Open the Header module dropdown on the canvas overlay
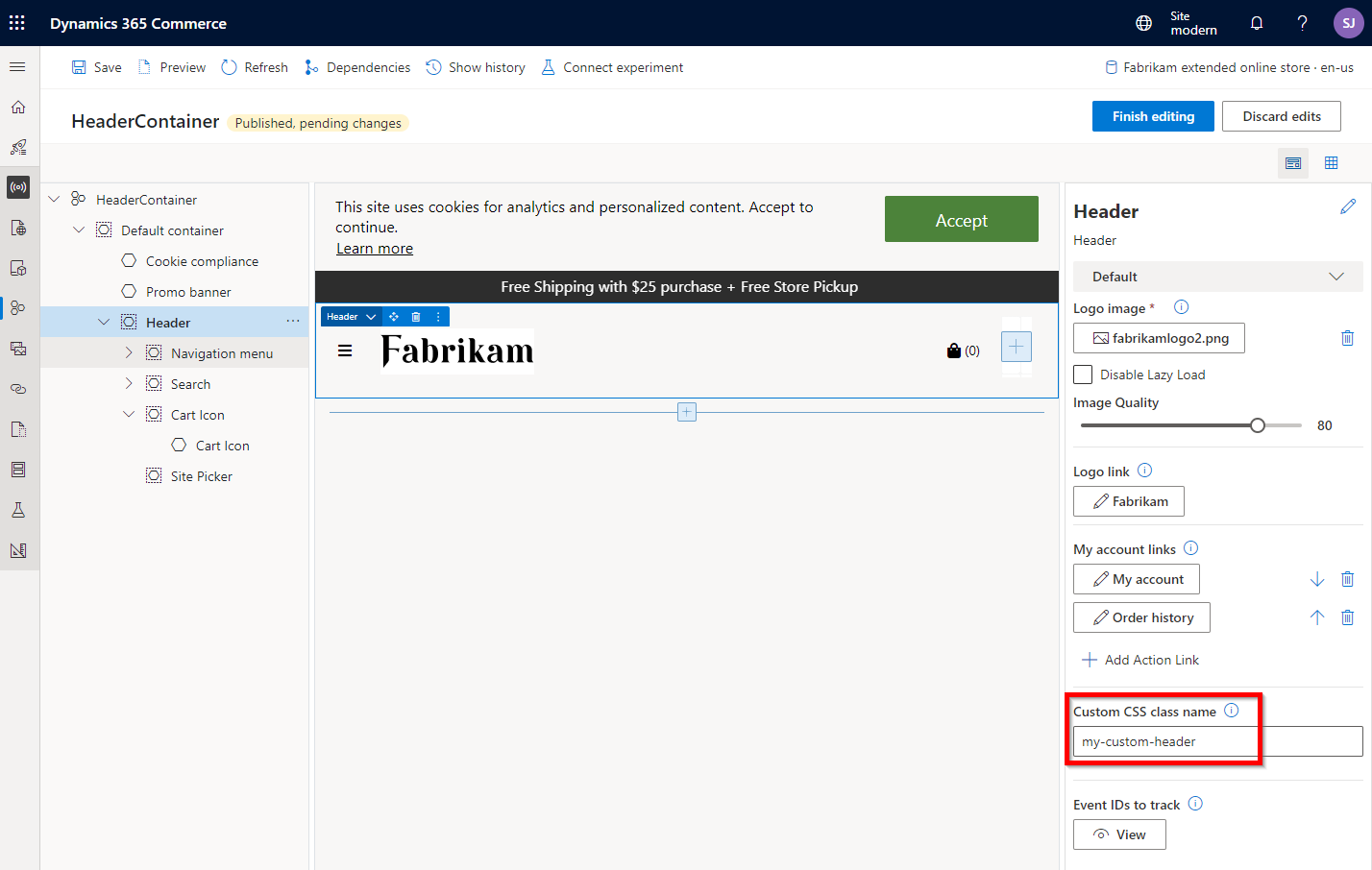The height and width of the screenshot is (870, 1372). point(370,316)
